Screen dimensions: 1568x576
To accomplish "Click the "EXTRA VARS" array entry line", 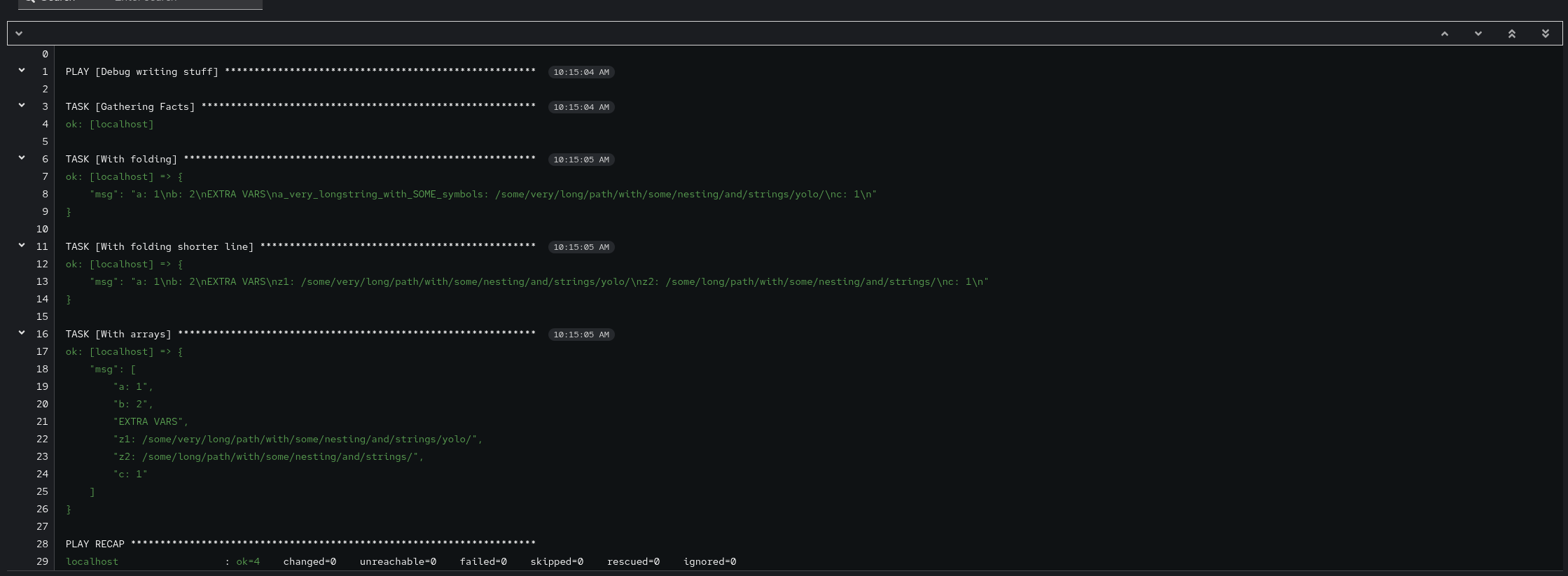I will point(151,421).
